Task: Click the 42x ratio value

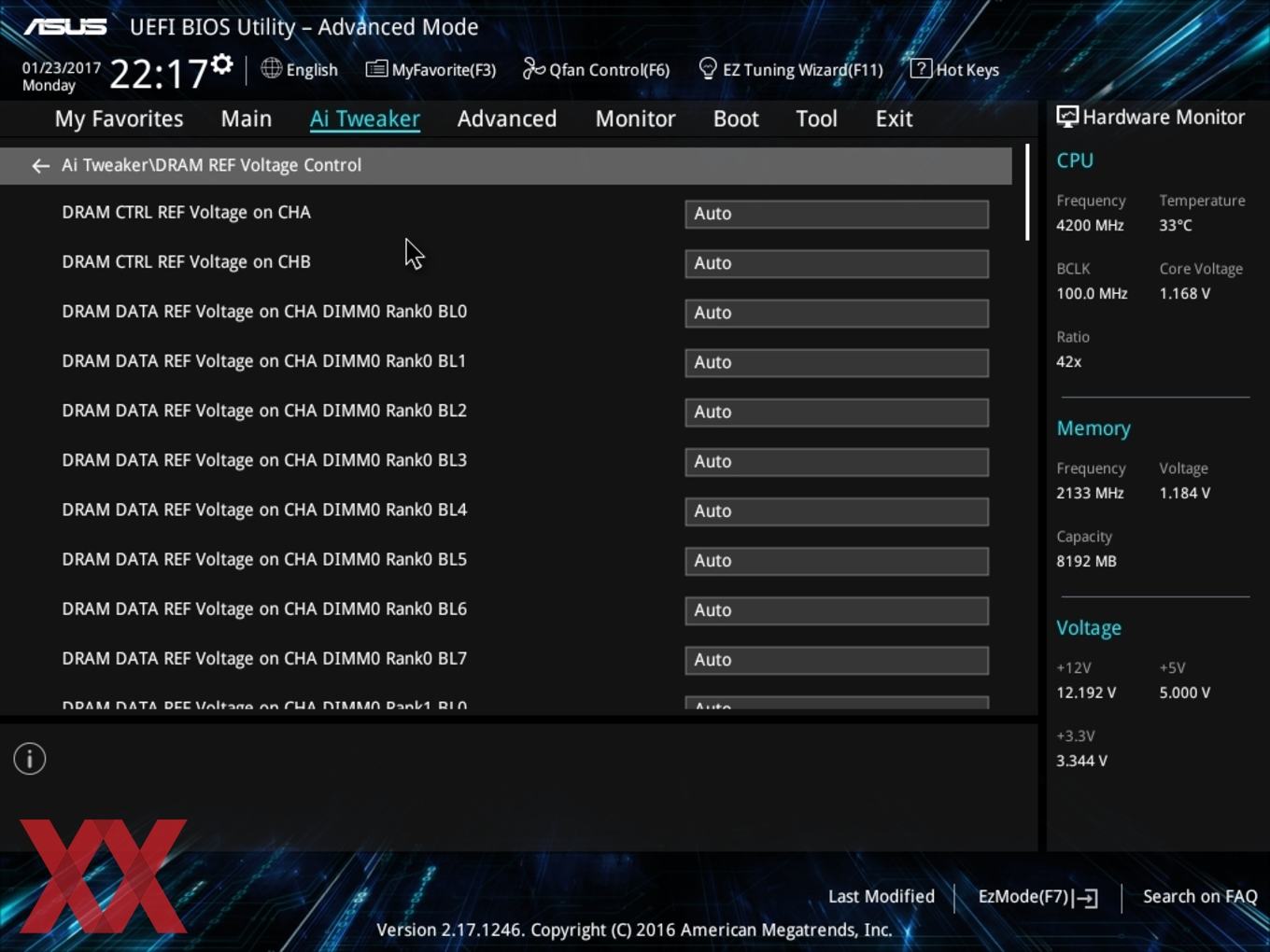Action: (x=1068, y=361)
